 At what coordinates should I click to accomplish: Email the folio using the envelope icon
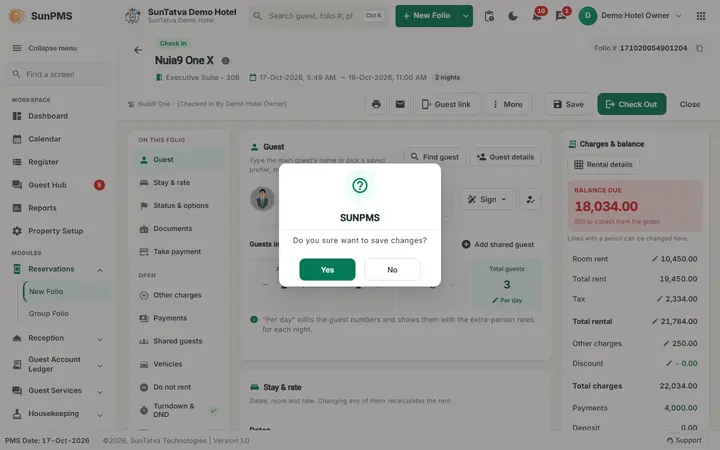pyautogui.click(x=400, y=104)
